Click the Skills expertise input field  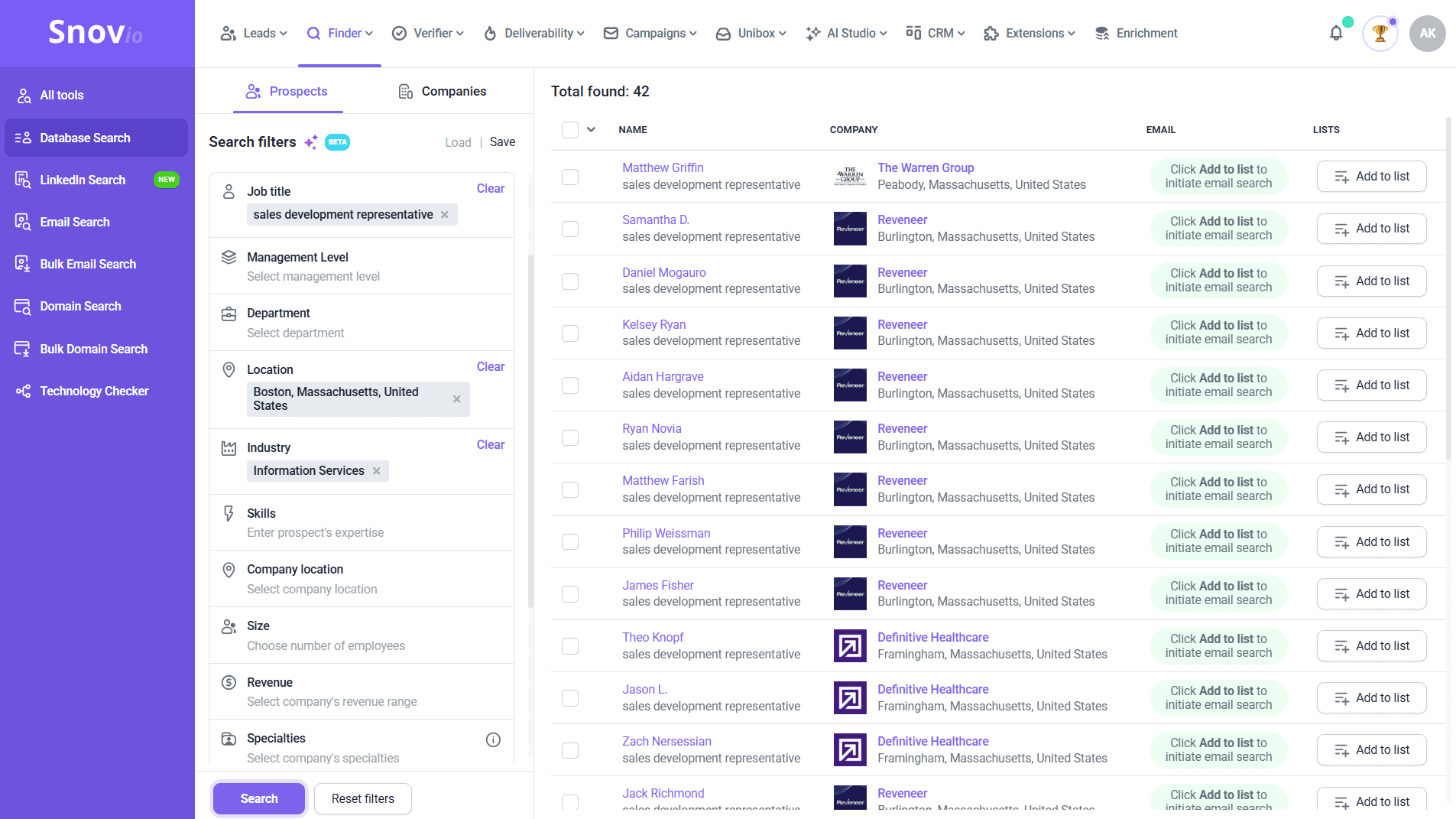click(316, 533)
